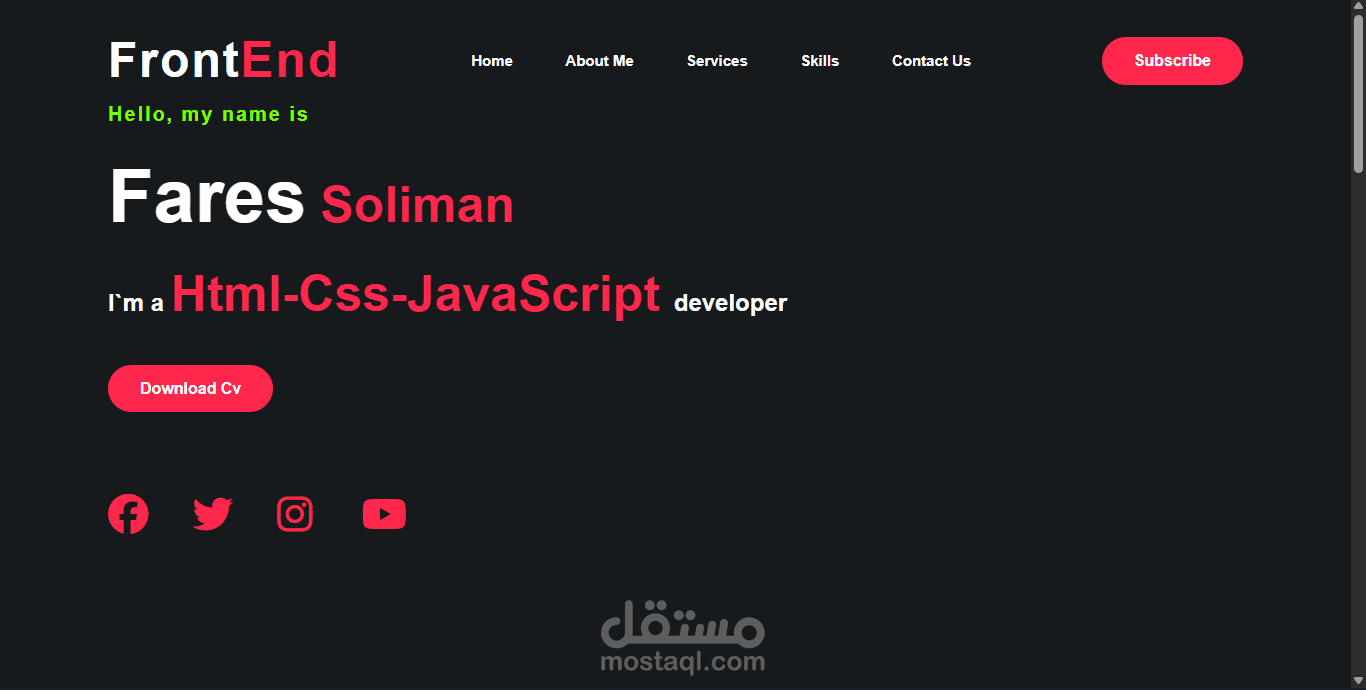Click the scrollbar up arrow

pyautogui.click(x=1358, y=8)
